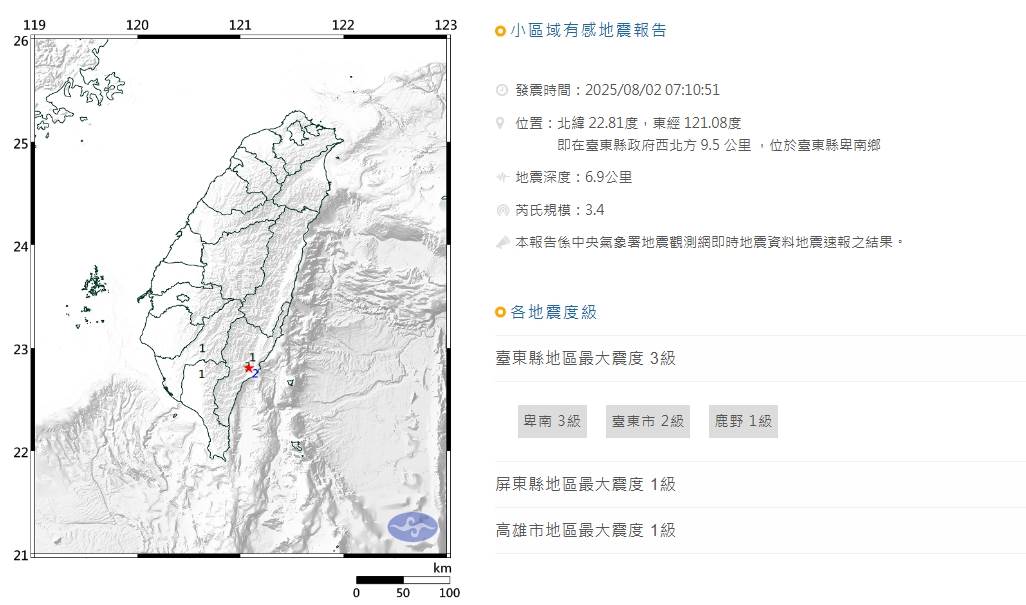
Task: Select the 鹿野 1級 intensity tag
Action: click(743, 421)
